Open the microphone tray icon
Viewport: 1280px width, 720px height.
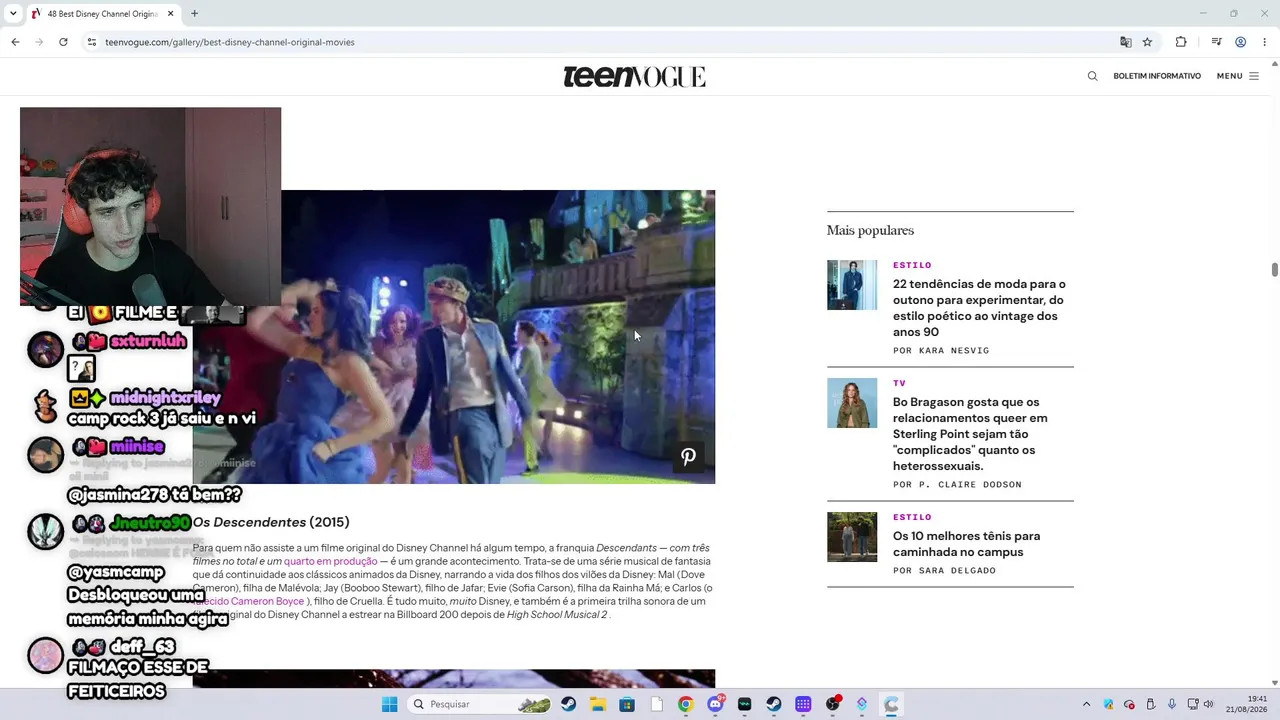(x=1171, y=704)
